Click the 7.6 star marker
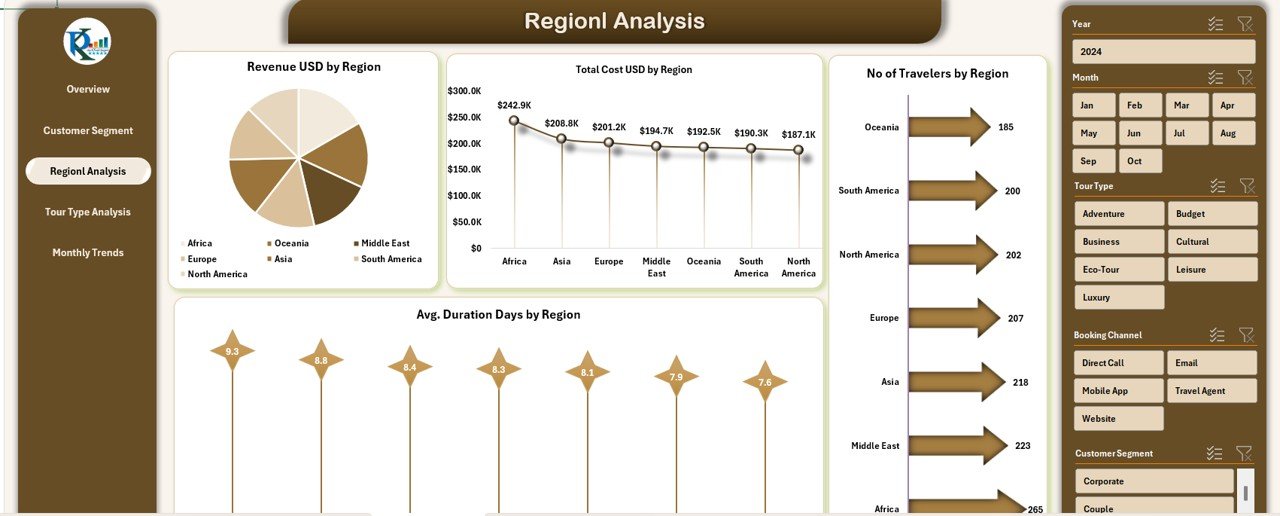The width and height of the screenshot is (1280, 516). (x=765, y=382)
